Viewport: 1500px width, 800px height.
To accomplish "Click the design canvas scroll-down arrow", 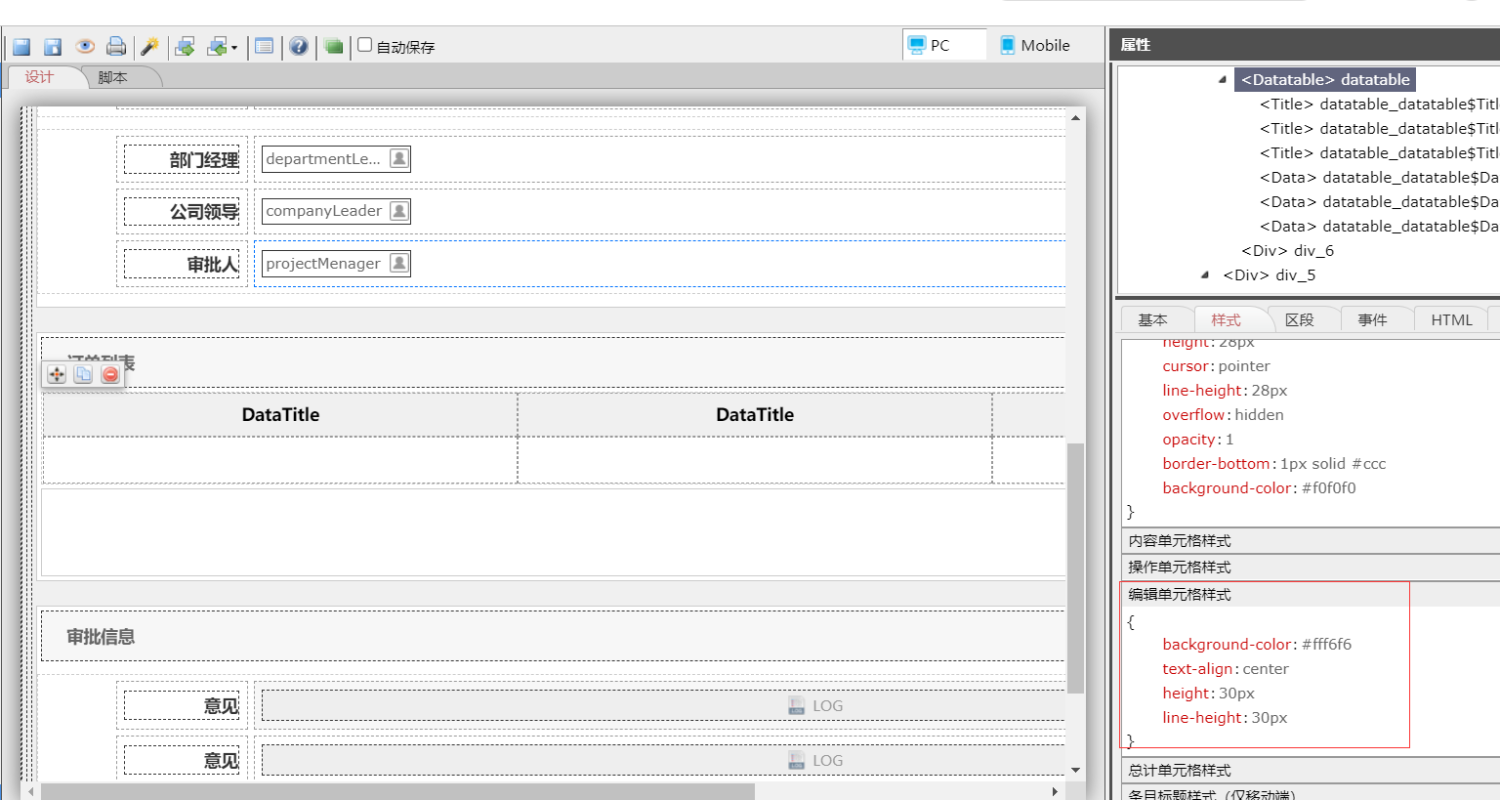I will 1076,770.
